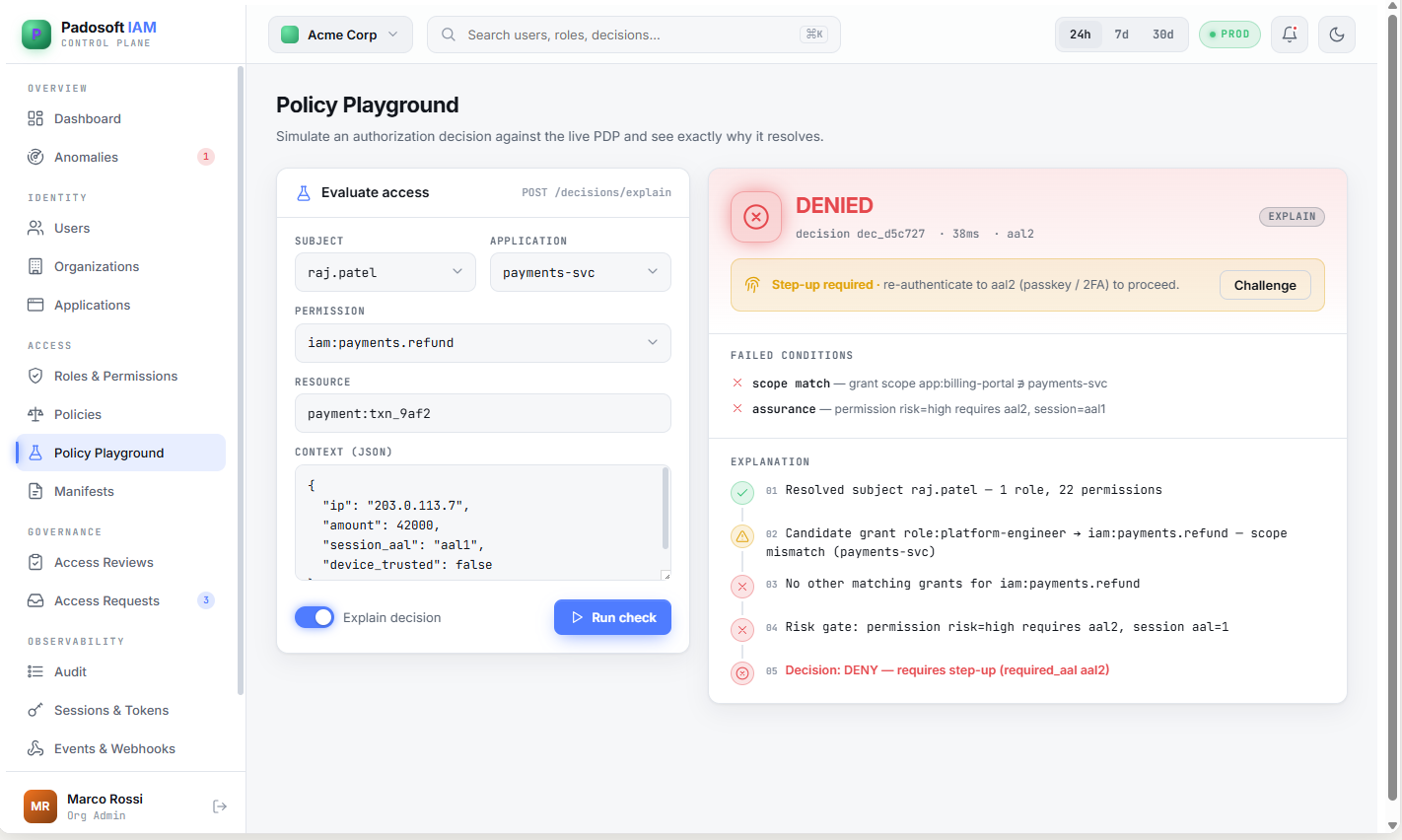The height and width of the screenshot is (840, 1402).
Task: Click the Run check button
Action: (x=612, y=617)
